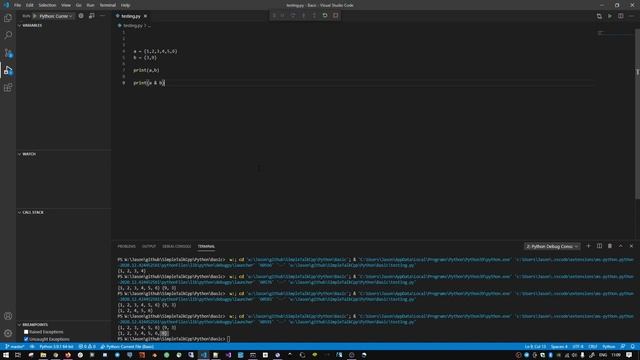
Task: Switch to the Problems panel tab
Action: (127, 246)
